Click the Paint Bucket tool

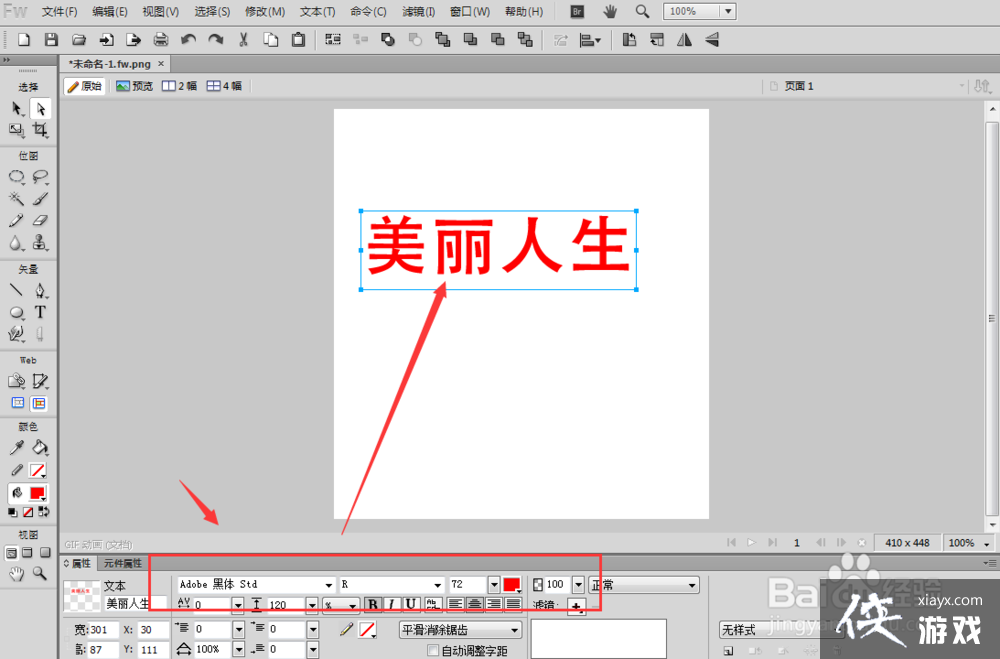tap(40, 448)
